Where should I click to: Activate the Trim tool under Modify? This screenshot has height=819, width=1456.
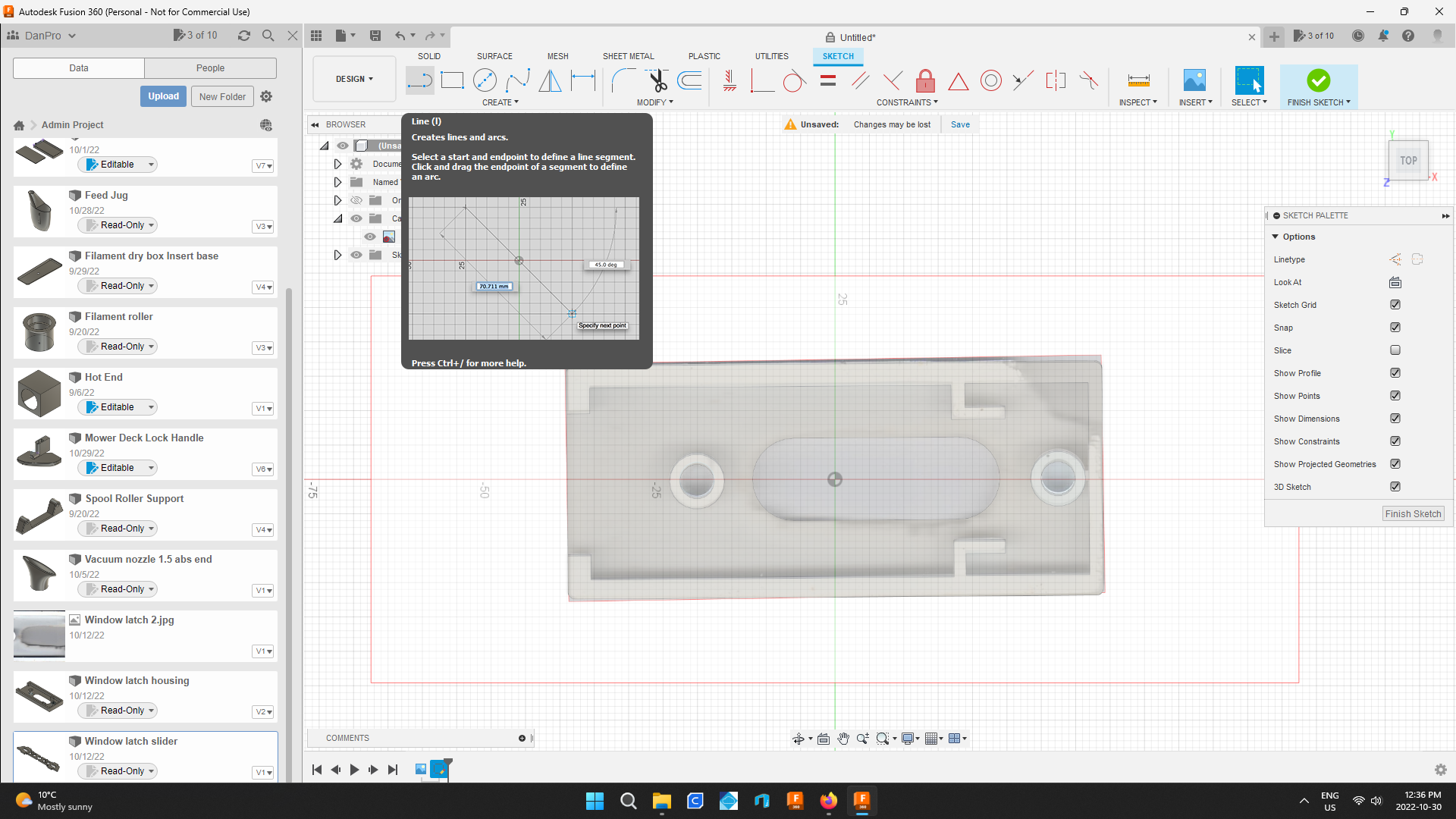[657, 80]
